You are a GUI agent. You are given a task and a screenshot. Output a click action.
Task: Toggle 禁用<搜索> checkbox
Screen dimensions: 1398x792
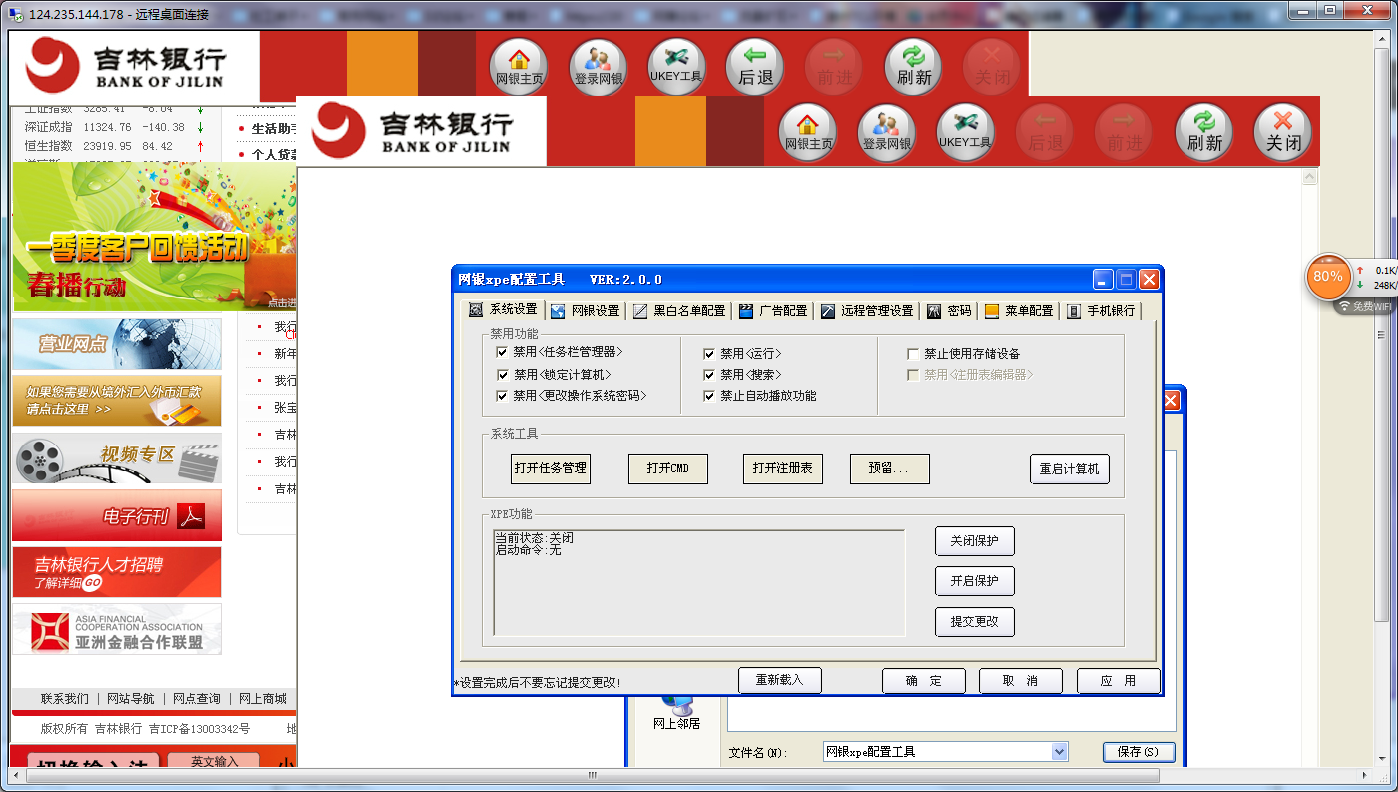coord(709,374)
